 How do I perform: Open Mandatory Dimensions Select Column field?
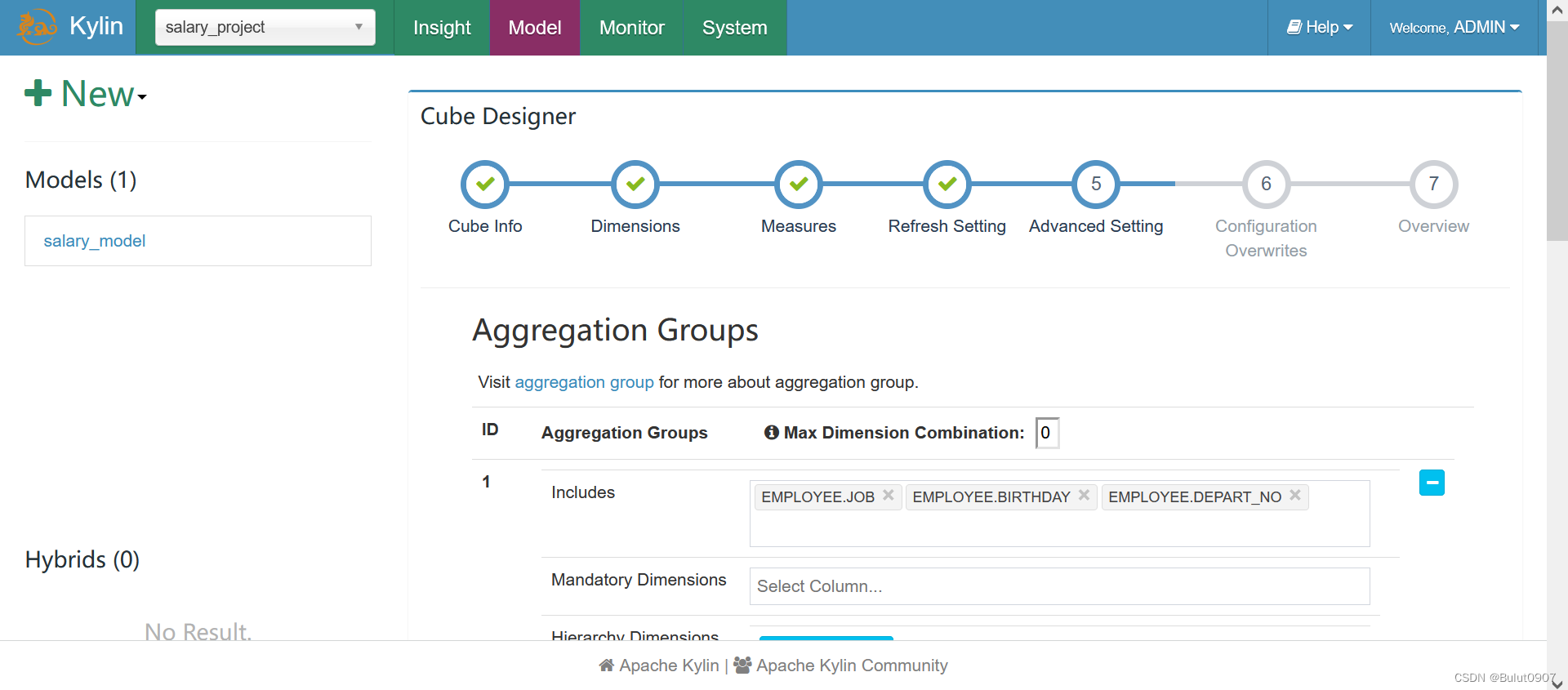[1059, 586]
